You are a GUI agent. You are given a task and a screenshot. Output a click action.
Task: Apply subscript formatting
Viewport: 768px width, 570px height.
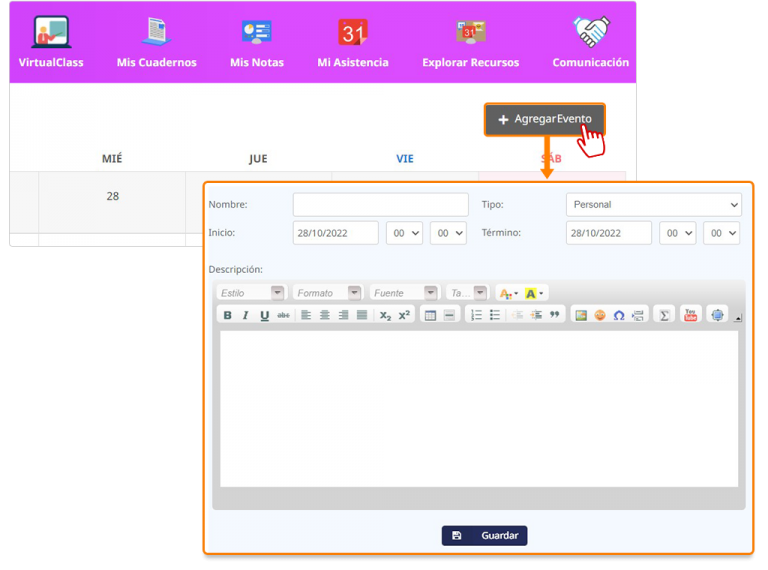pyautogui.click(x=385, y=315)
